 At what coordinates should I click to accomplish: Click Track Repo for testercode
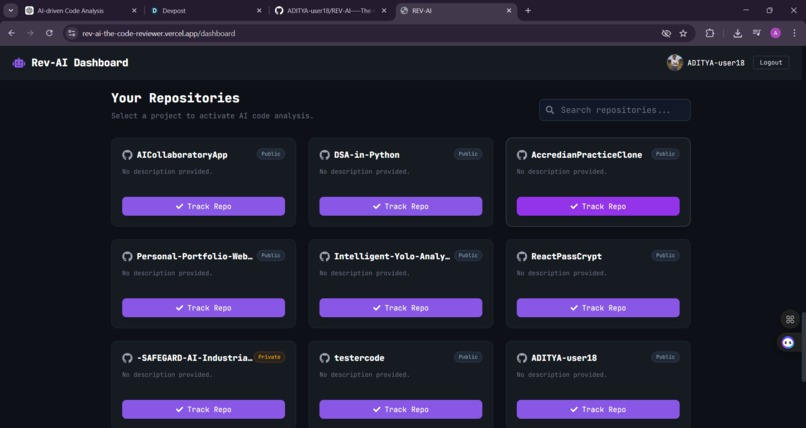pos(401,410)
